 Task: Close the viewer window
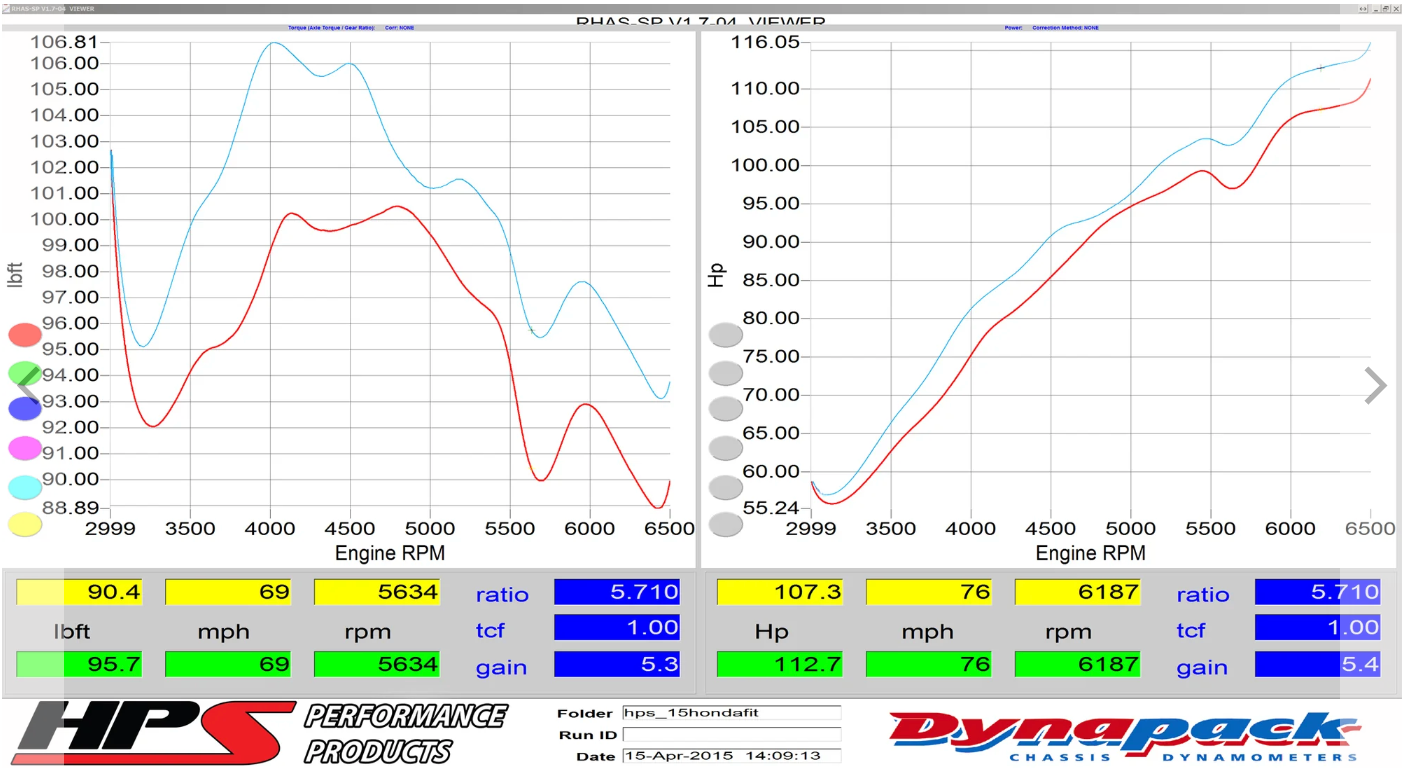[x=1397, y=8]
